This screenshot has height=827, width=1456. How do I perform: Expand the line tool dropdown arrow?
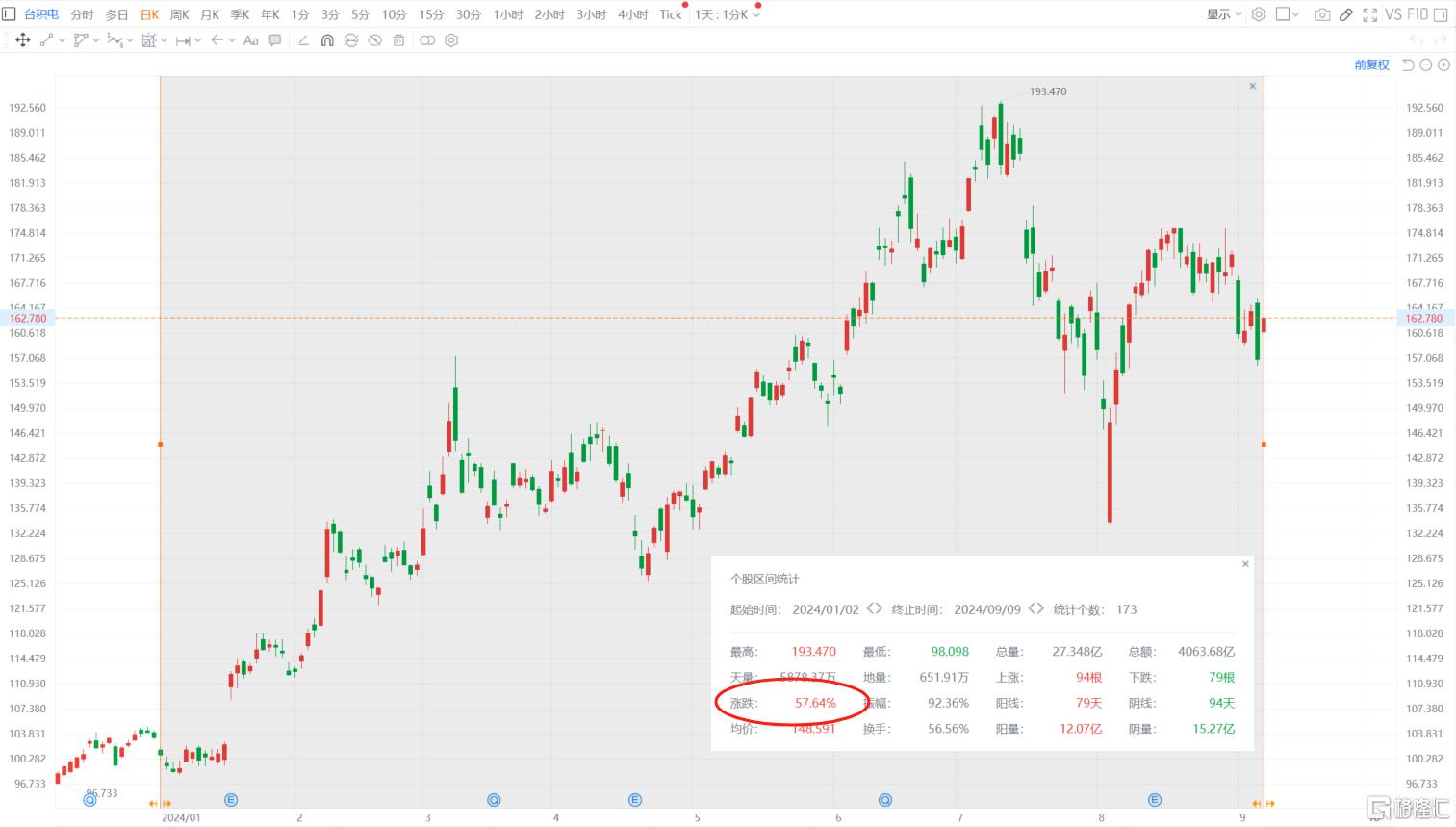coord(62,40)
